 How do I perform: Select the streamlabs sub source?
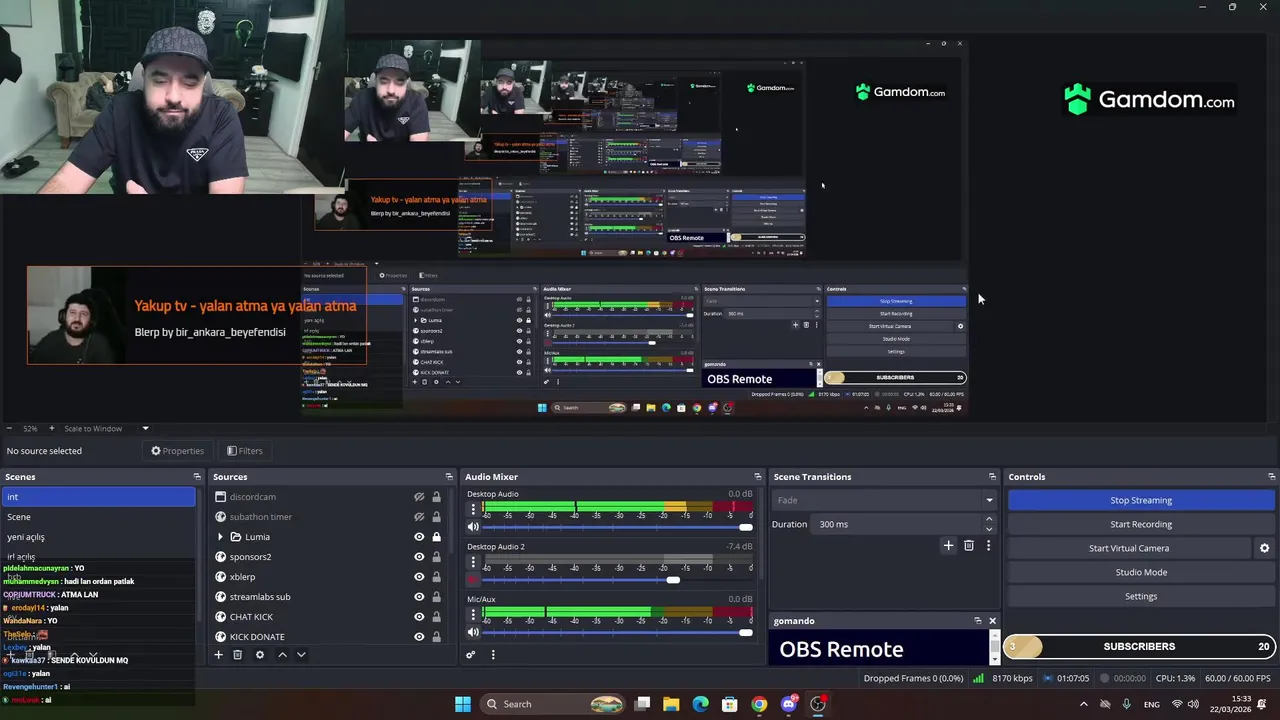point(260,597)
